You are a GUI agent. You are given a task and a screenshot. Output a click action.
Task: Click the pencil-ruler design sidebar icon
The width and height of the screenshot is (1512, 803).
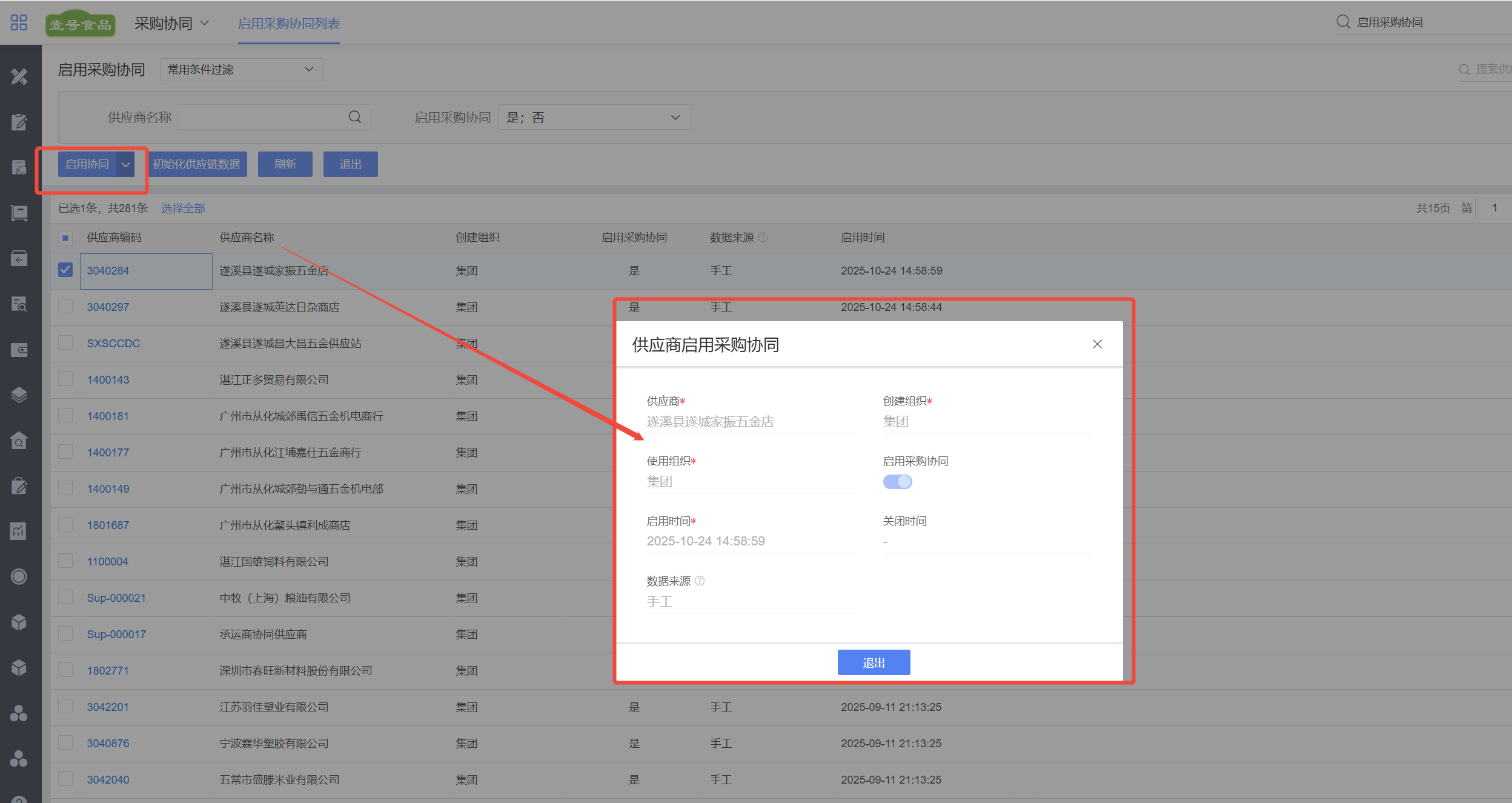point(19,76)
